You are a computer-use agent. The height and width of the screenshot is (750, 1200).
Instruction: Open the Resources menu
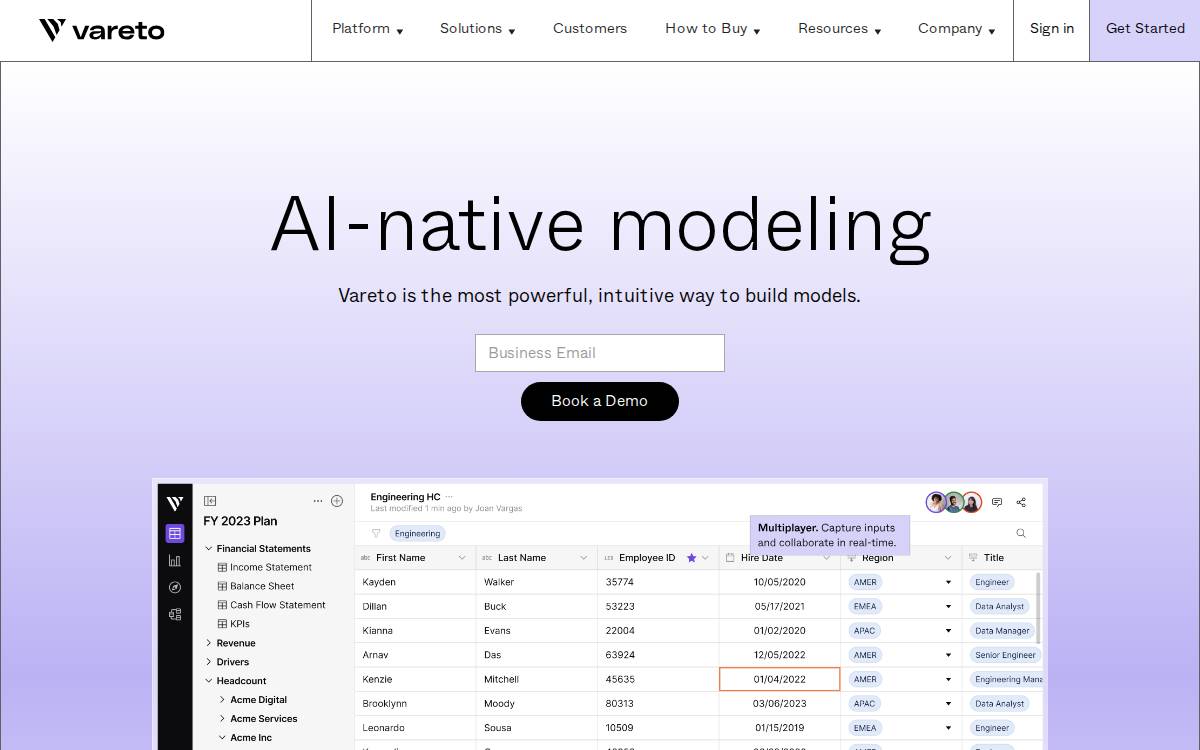(x=839, y=29)
